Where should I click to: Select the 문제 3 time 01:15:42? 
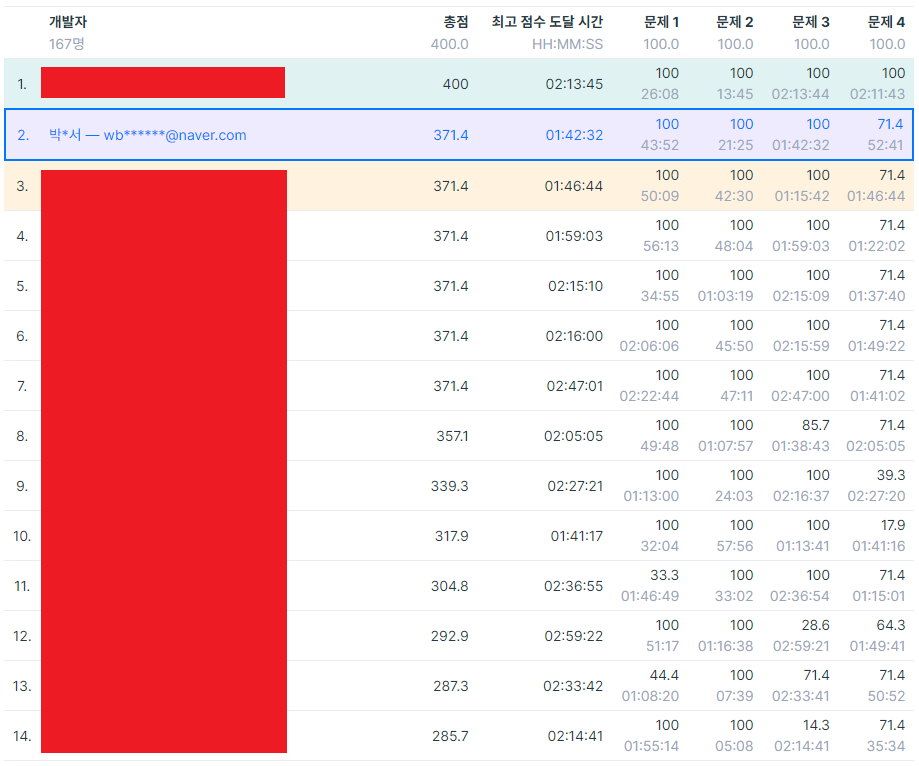tap(802, 196)
